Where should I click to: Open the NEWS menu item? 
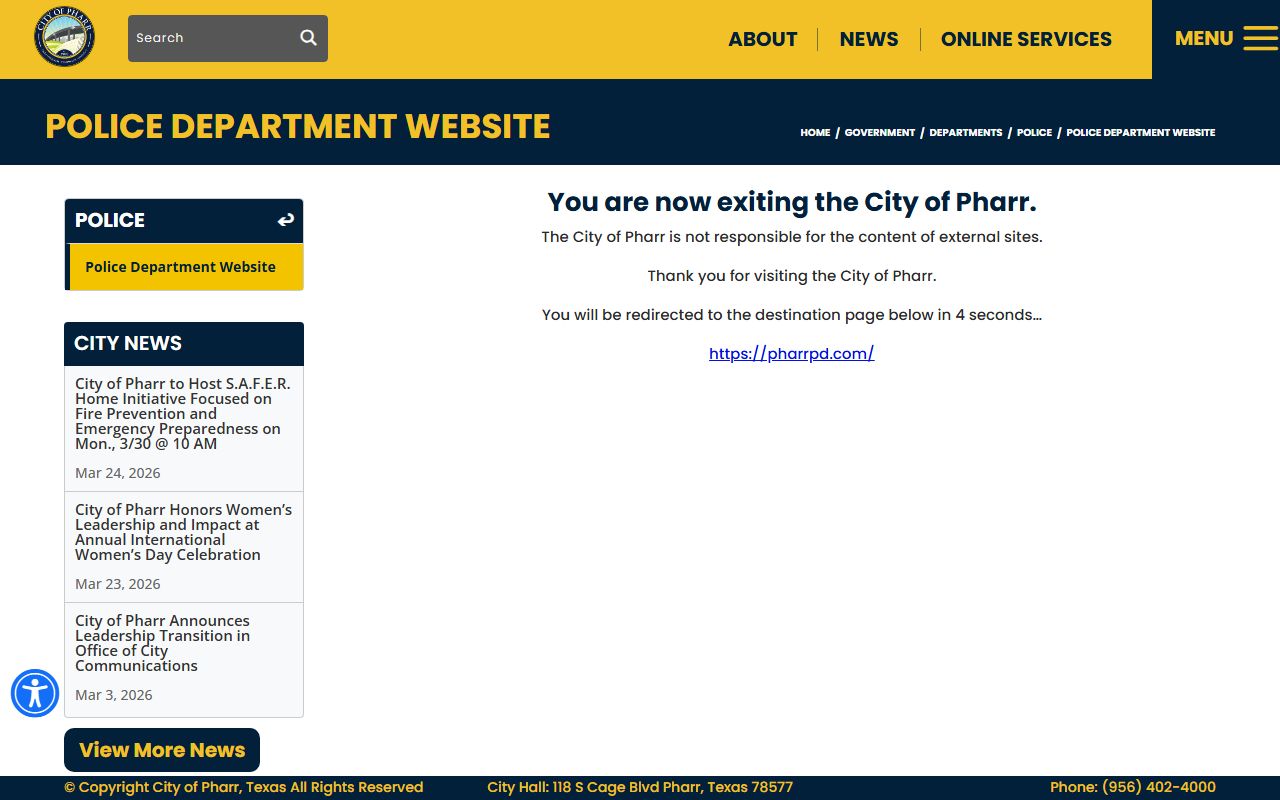click(x=868, y=39)
